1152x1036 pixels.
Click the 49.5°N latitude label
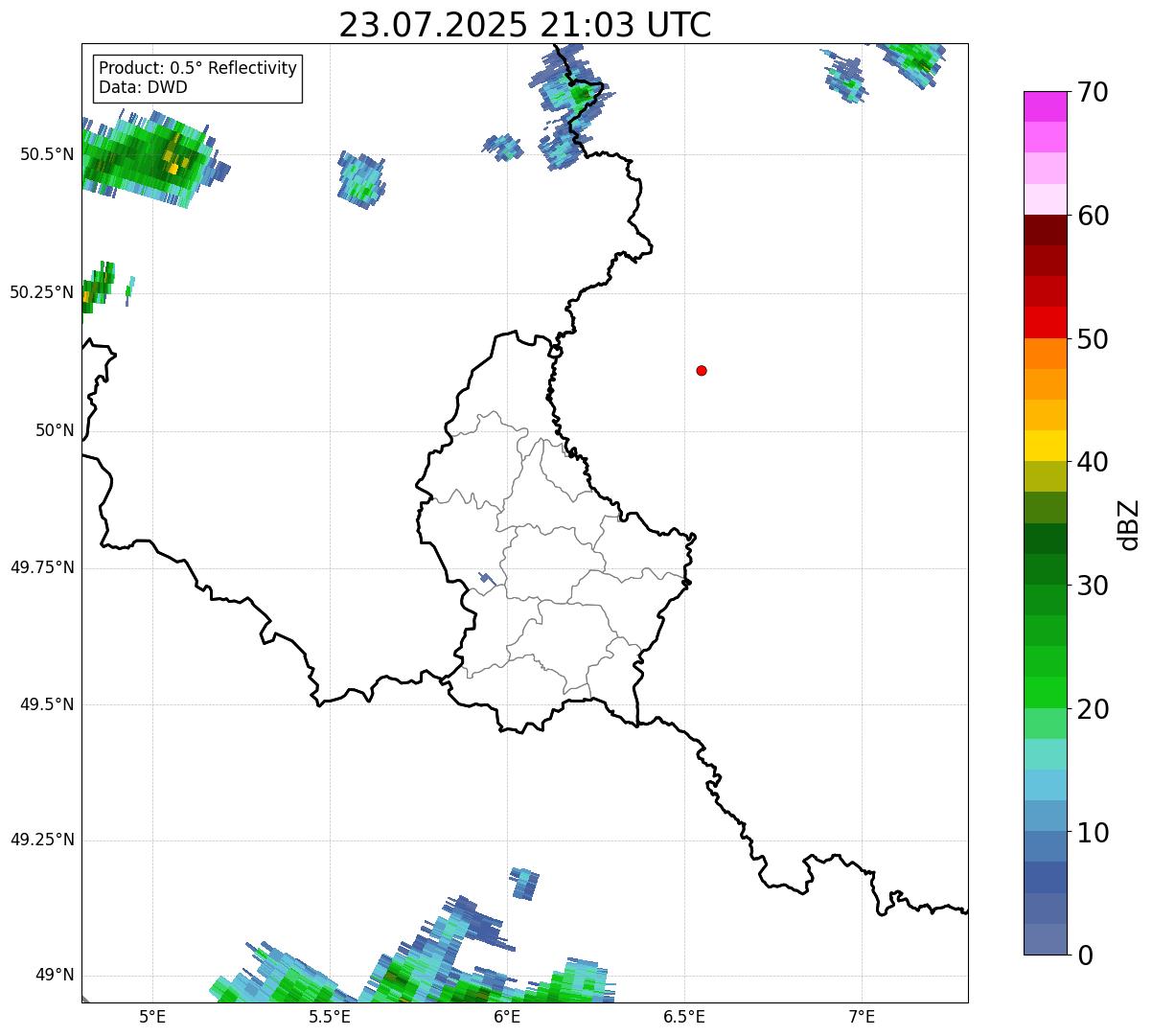47,704
